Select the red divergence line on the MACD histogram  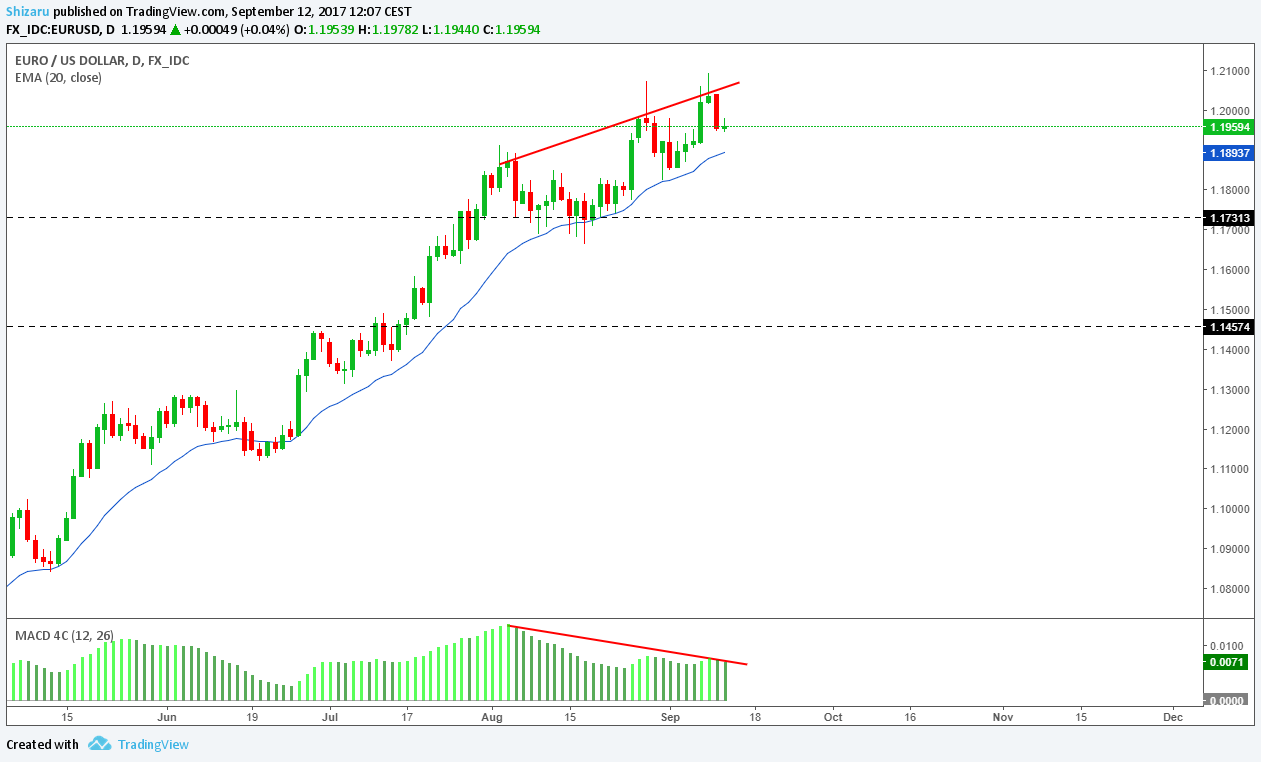point(627,645)
